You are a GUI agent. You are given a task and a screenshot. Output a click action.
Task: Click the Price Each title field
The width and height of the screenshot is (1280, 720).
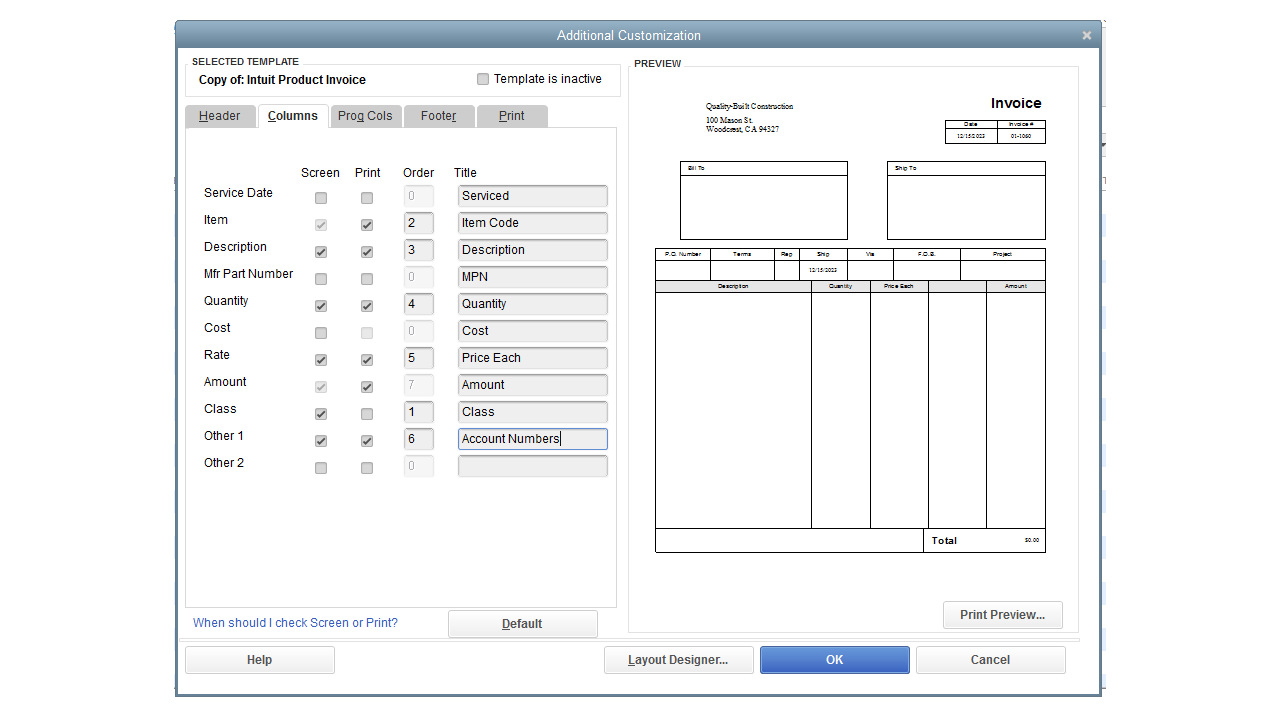click(532, 358)
